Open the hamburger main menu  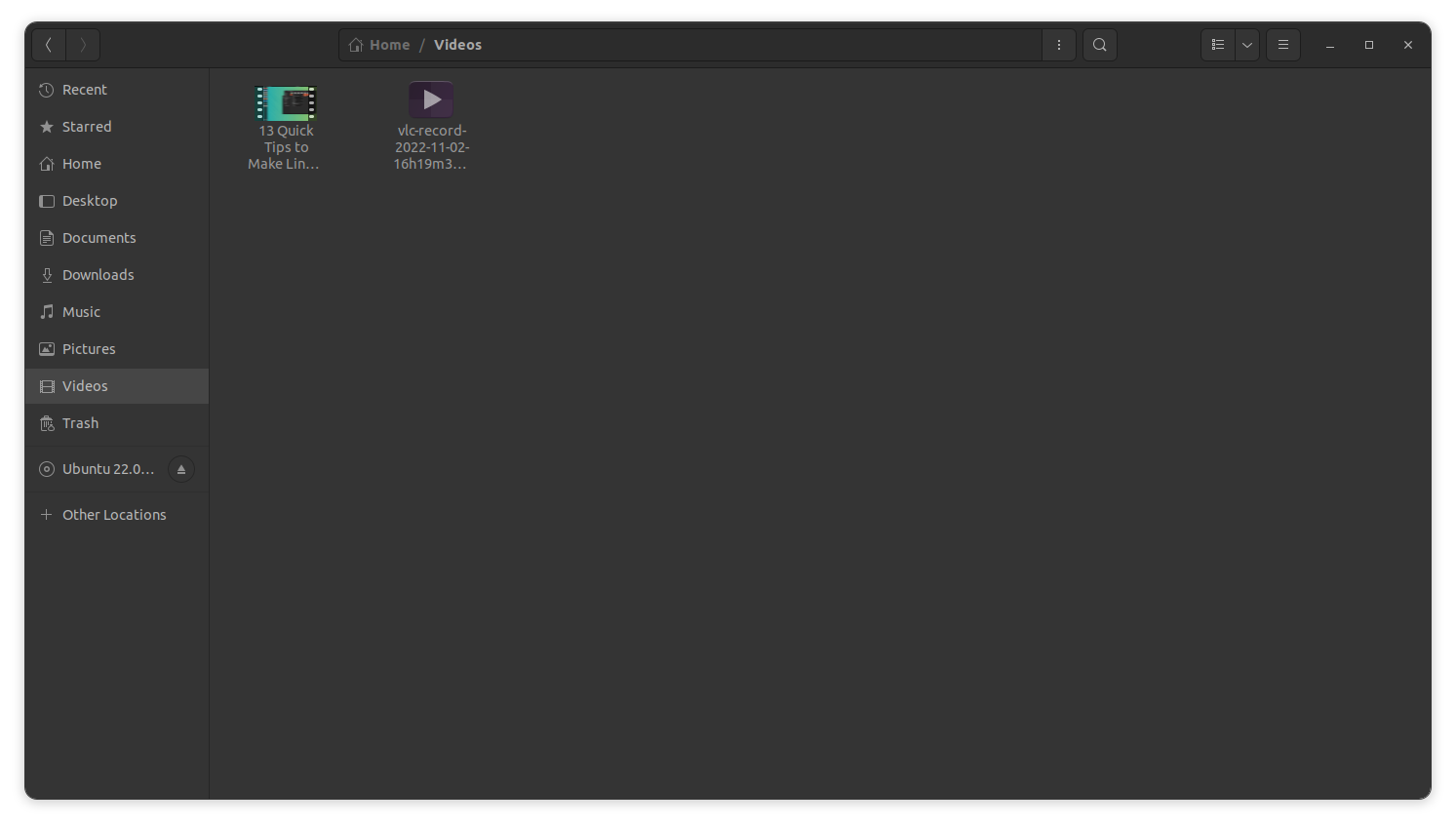click(x=1282, y=44)
